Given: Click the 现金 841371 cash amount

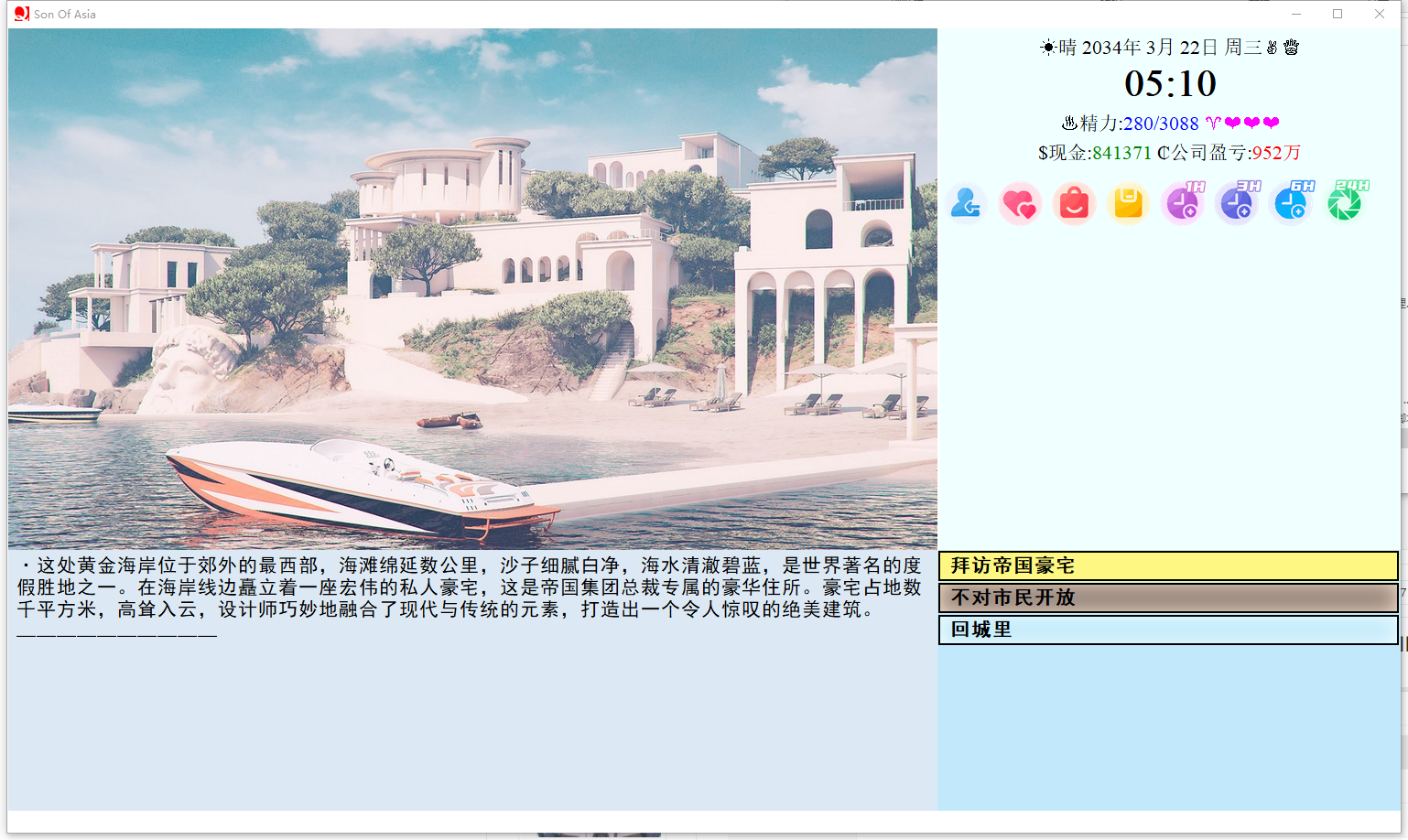Looking at the screenshot, I should 1121,153.
